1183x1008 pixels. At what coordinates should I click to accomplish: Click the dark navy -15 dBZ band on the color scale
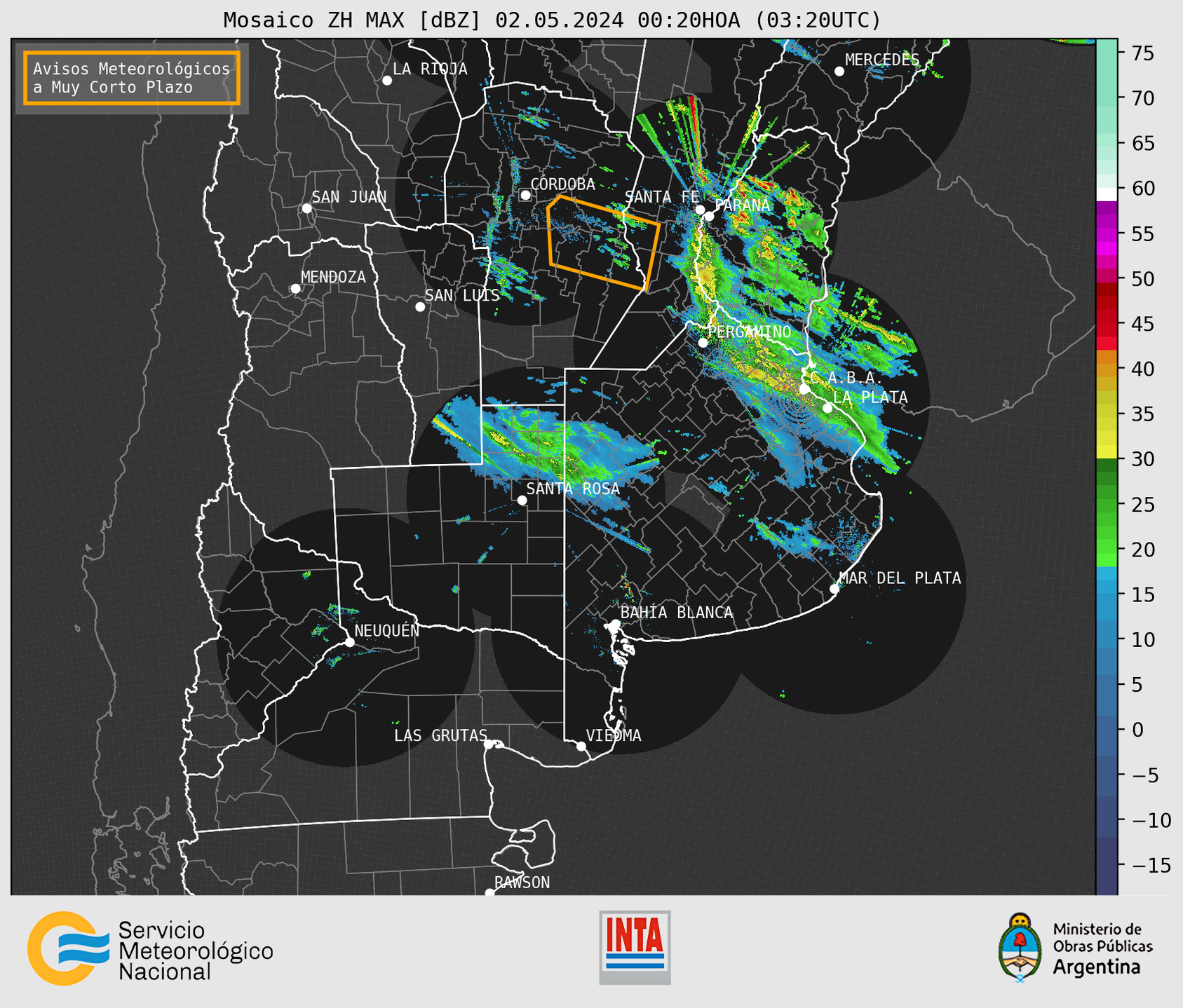pyautogui.click(x=1107, y=864)
